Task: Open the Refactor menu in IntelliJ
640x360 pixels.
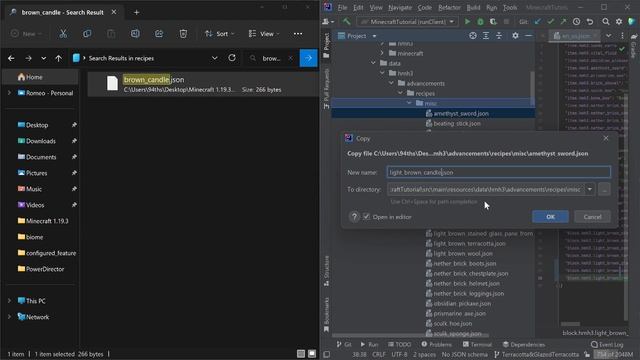Action: (449, 7)
